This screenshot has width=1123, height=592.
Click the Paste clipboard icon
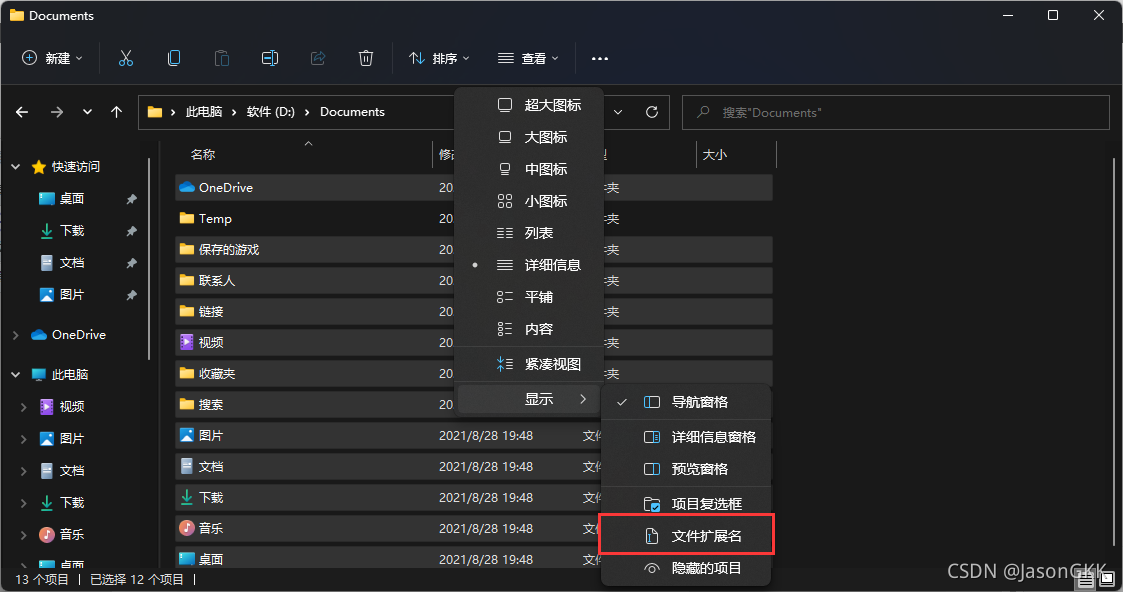pyautogui.click(x=221, y=59)
